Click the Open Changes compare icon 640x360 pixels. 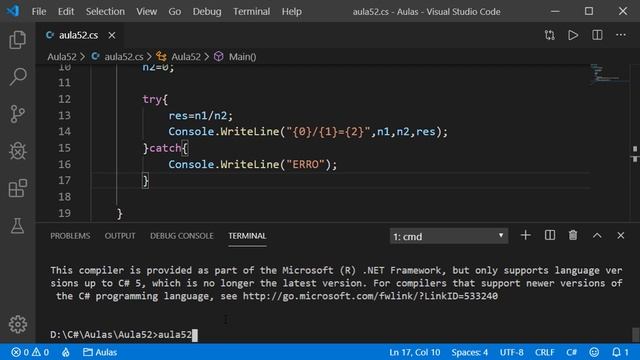pyautogui.click(x=549, y=35)
